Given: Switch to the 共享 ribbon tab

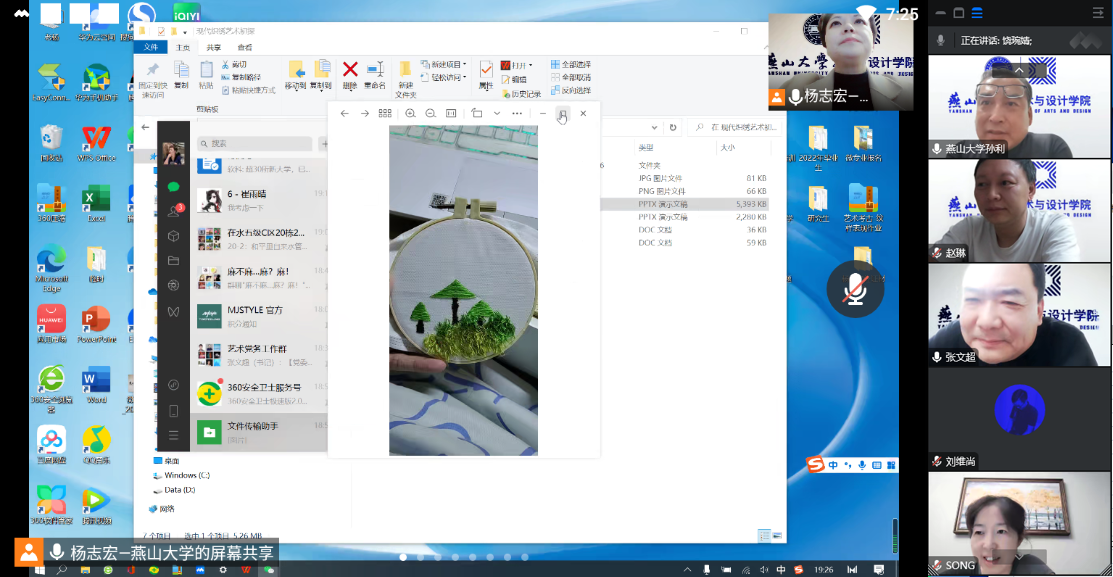Looking at the screenshot, I should [x=214, y=47].
